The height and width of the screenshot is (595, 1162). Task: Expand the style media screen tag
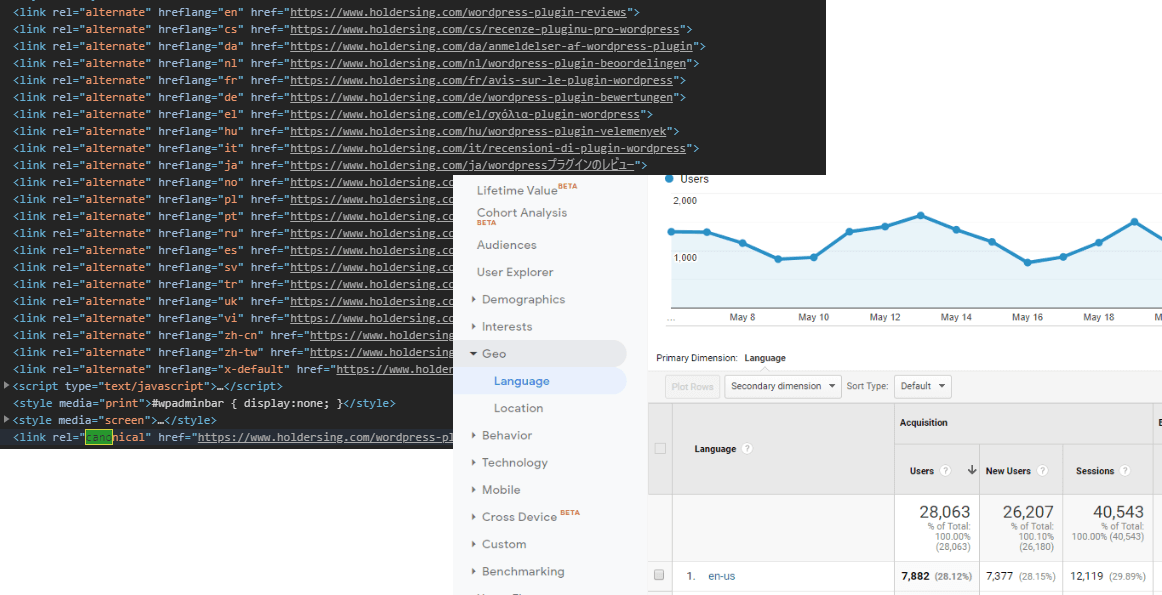pyautogui.click(x=7, y=420)
